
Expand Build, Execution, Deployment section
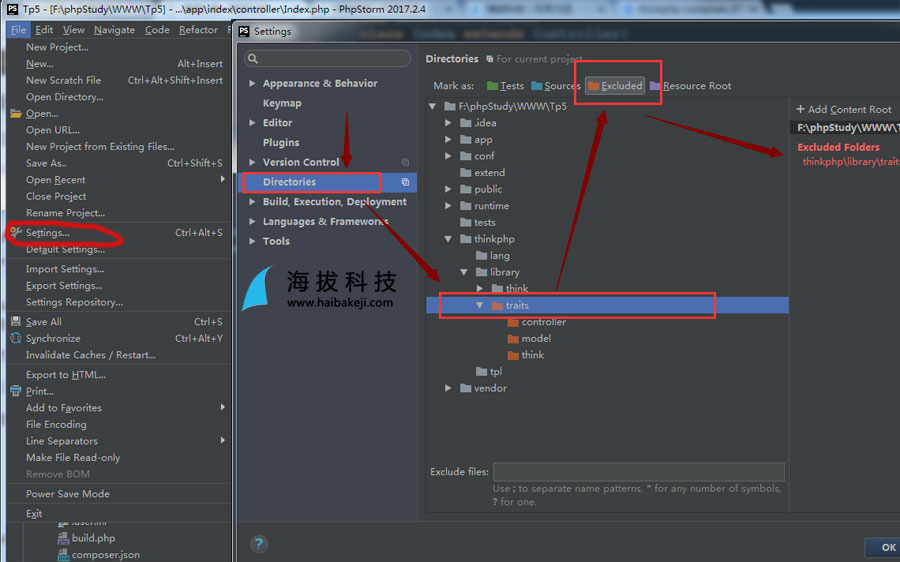pyautogui.click(x=252, y=201)
